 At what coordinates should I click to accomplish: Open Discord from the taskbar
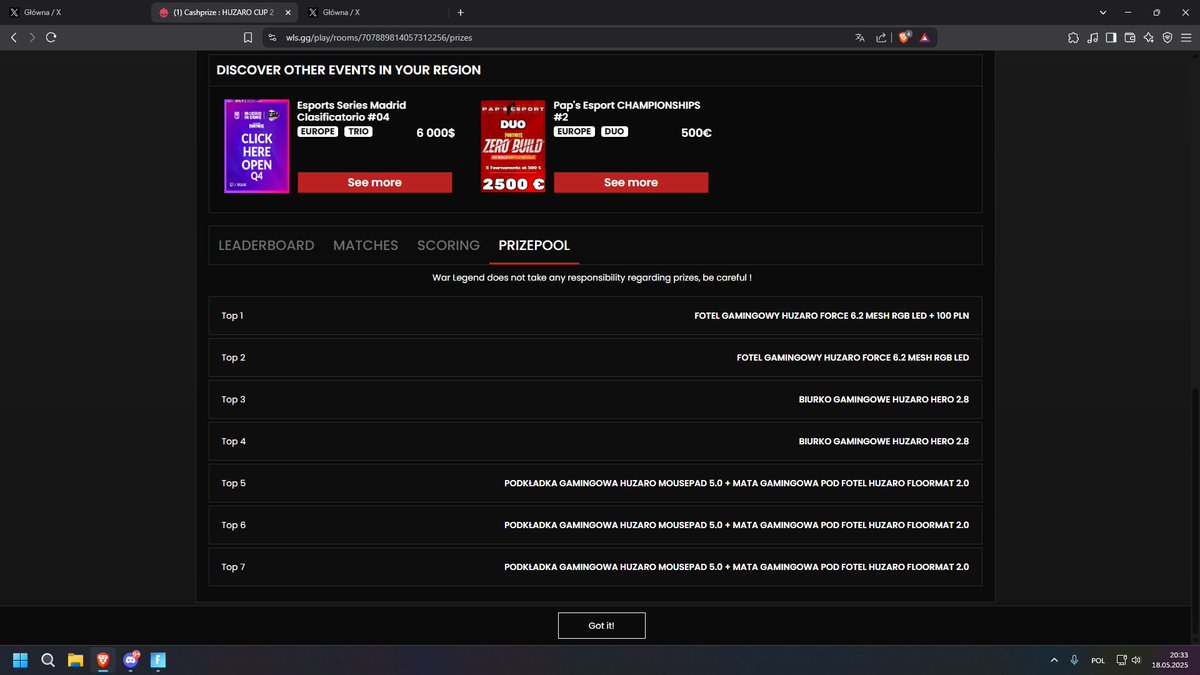(131, 660)
